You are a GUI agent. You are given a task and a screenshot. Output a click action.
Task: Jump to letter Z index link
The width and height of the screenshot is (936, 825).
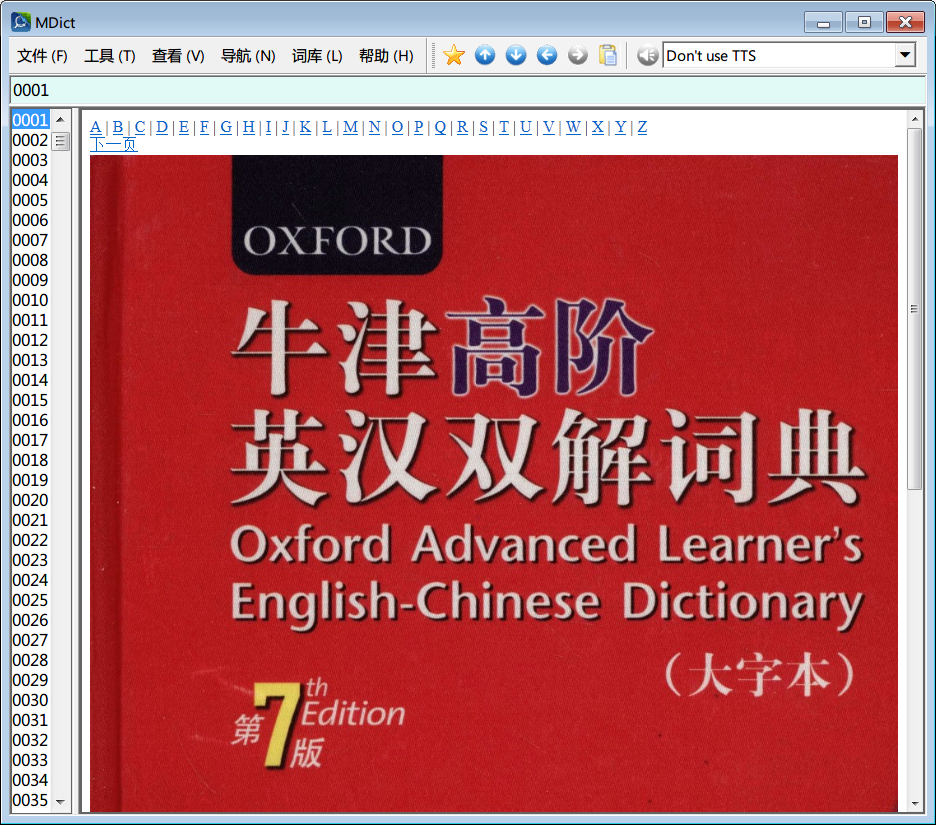click(x=642, y=127)
